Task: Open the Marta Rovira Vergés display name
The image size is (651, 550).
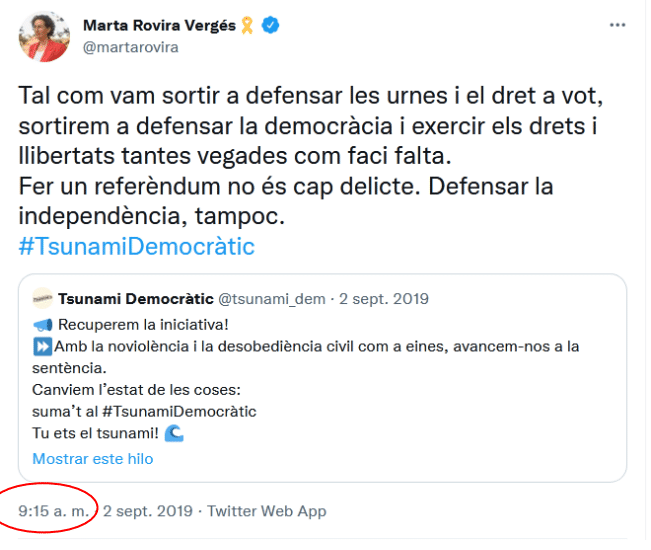Action: click(x=160, y=26)
